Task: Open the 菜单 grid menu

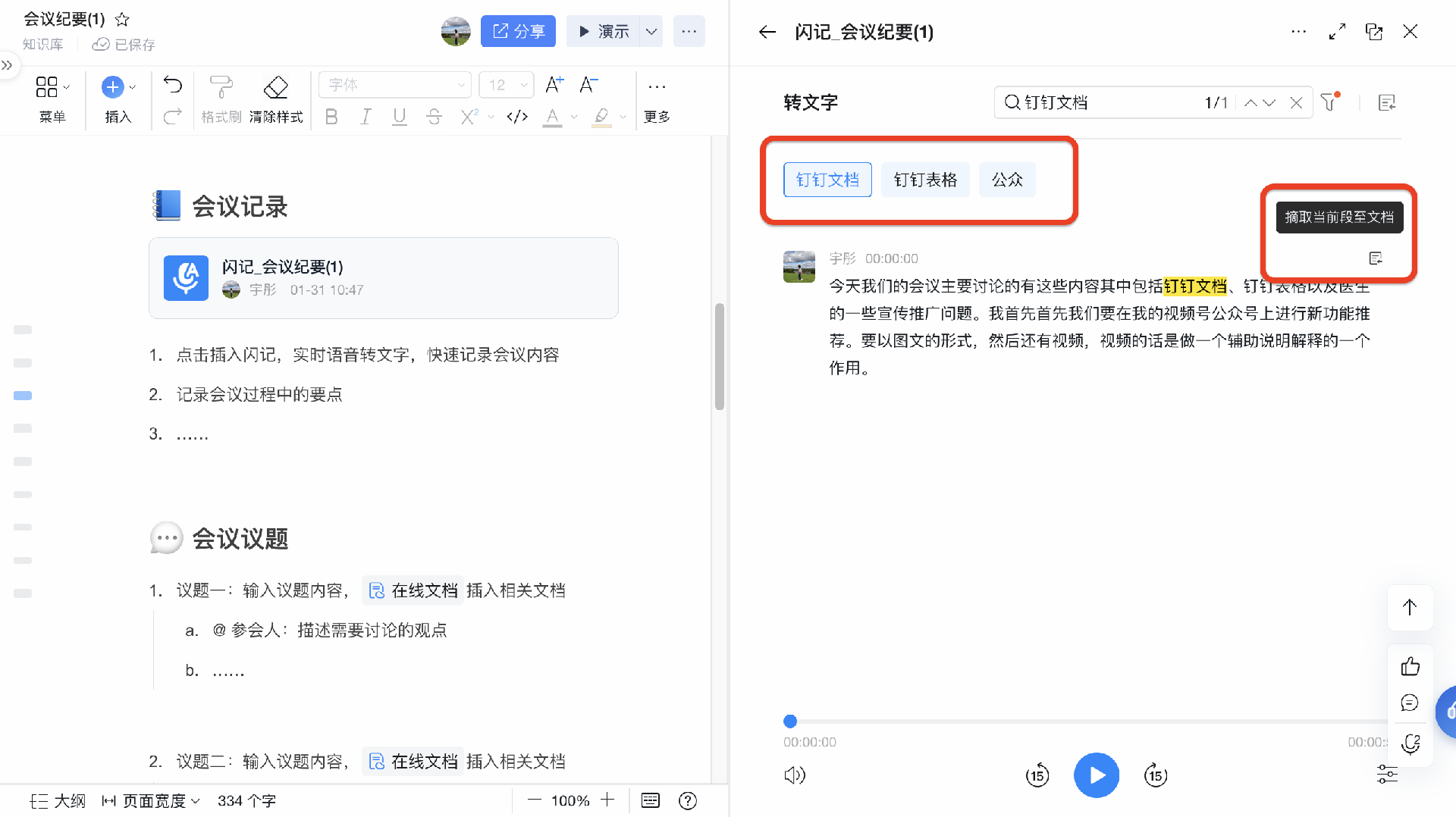Action: [x=52, y=99]
